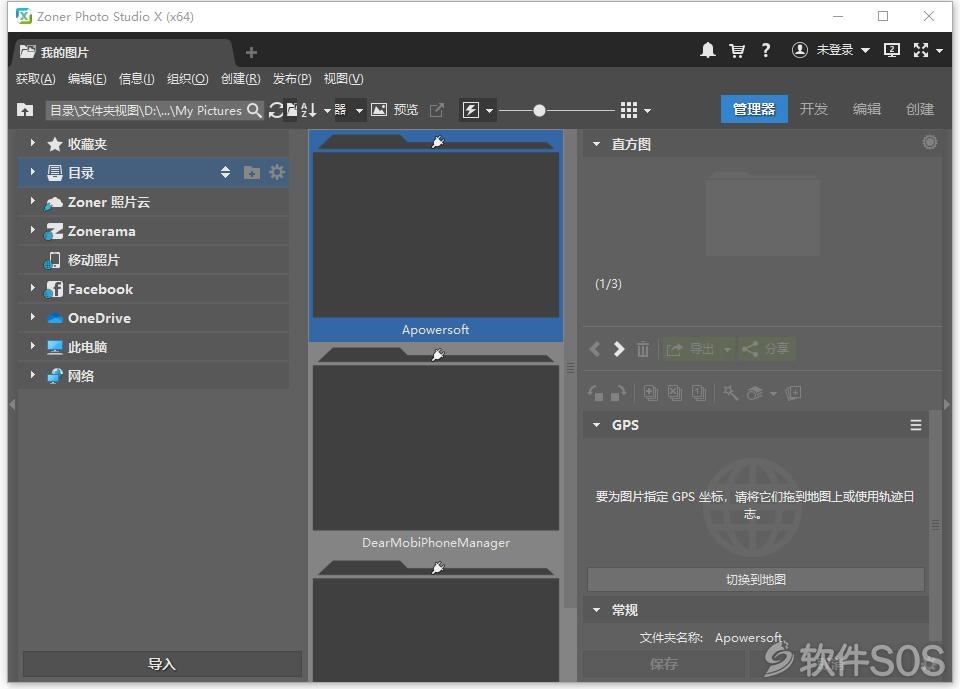This screenshot has width=960, height=689.
Task: Open a new tab with plus button
Action: pyautogui.click(x=251, y=53)
